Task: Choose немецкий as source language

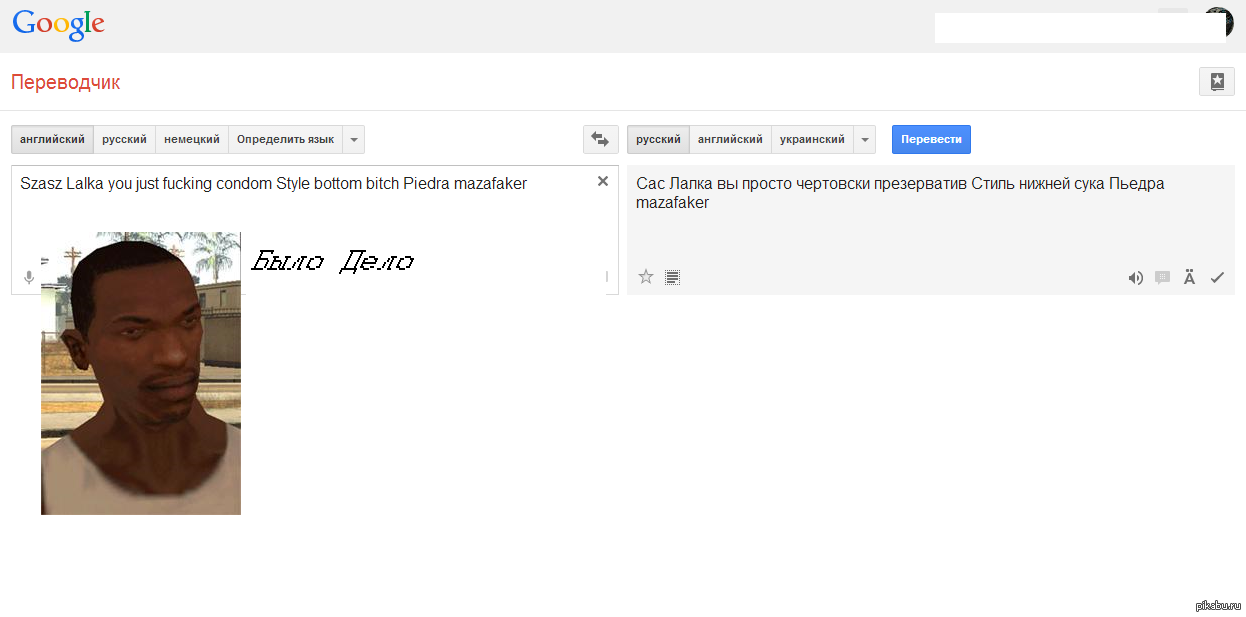Action: [192, 140]
